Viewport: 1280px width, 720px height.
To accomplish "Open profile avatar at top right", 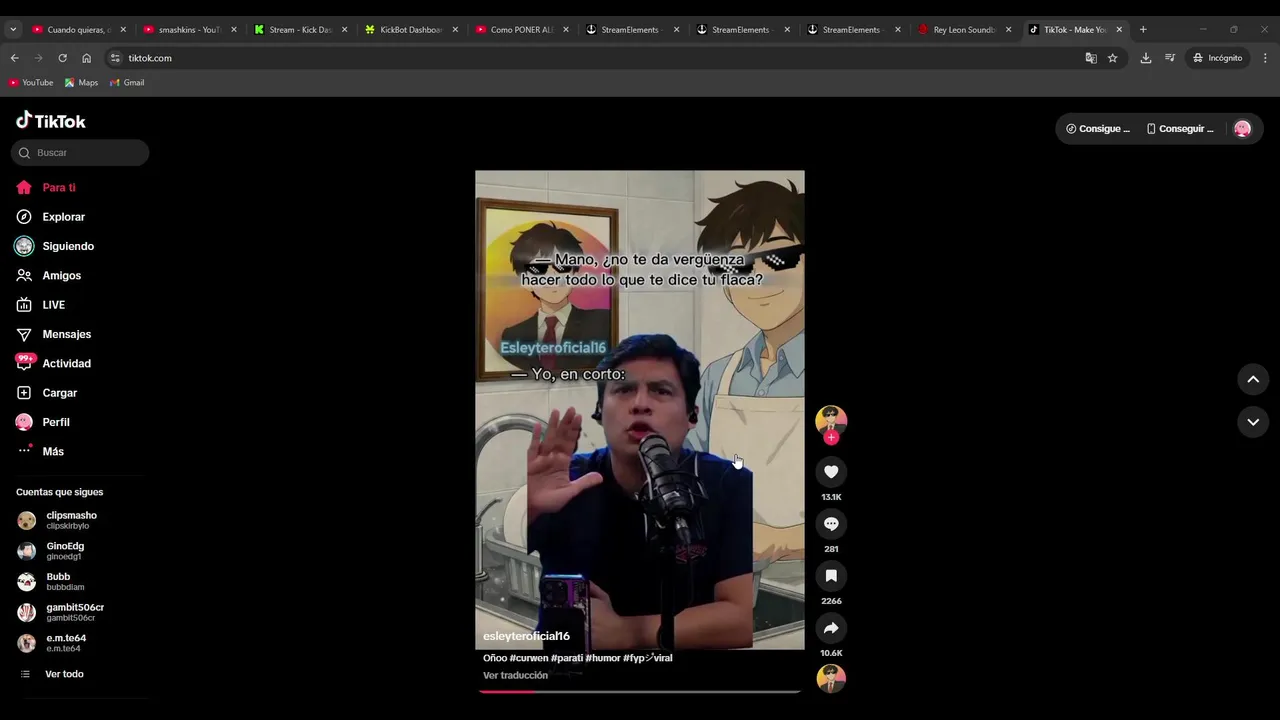I will 1243,129.
